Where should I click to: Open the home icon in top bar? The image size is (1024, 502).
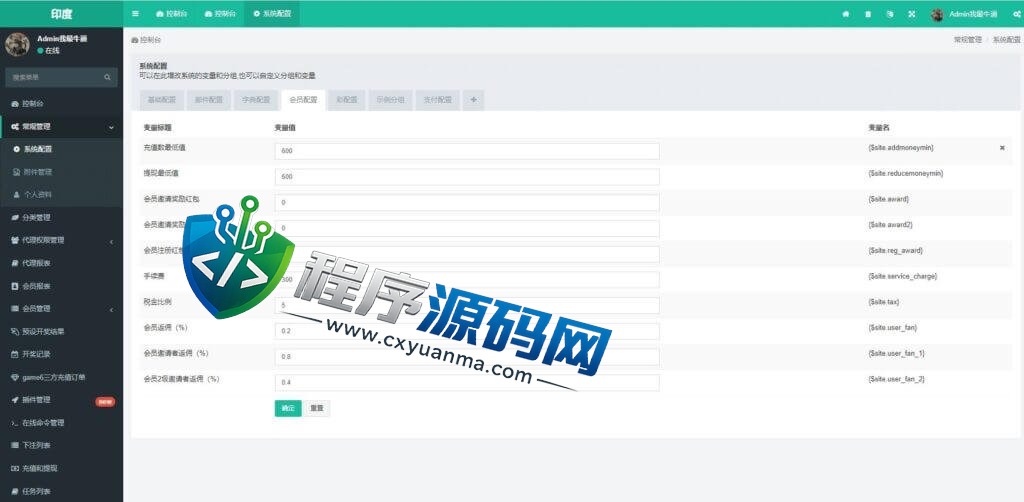tap(846, 14)
